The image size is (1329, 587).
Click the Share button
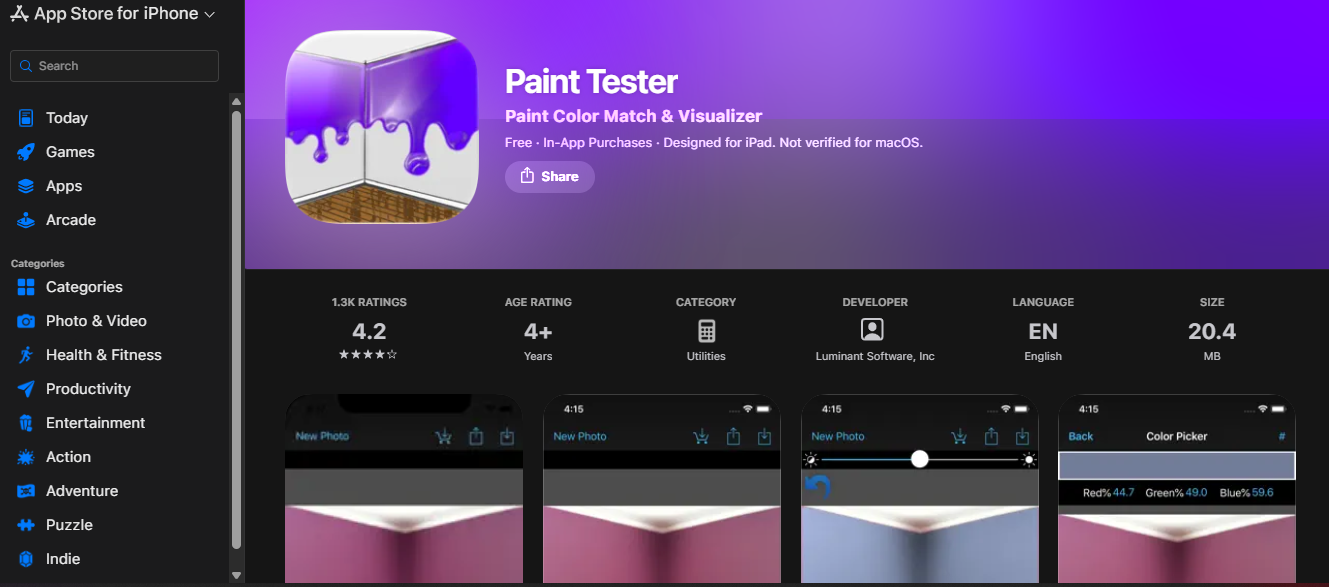[x=549, y=177]
